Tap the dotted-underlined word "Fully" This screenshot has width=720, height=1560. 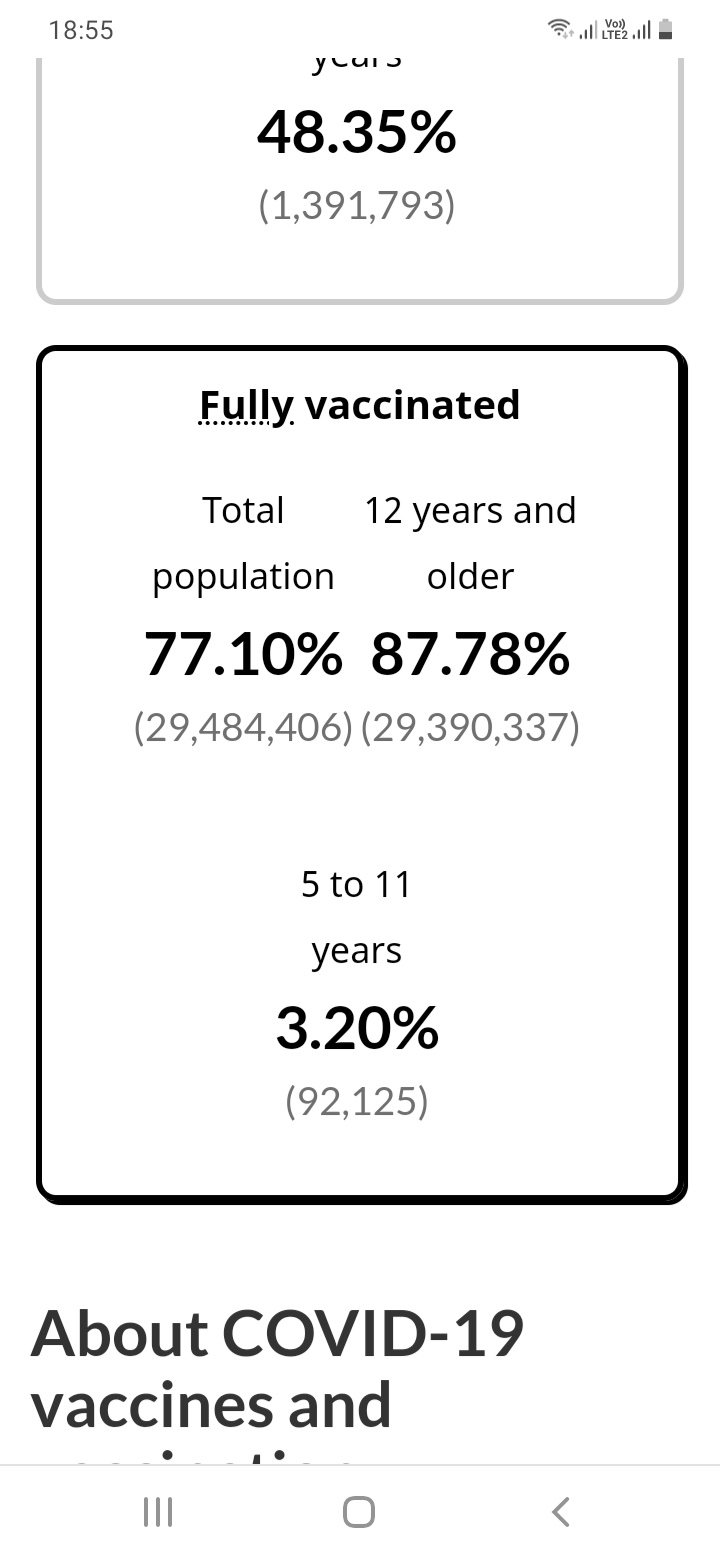click(246, 405)
